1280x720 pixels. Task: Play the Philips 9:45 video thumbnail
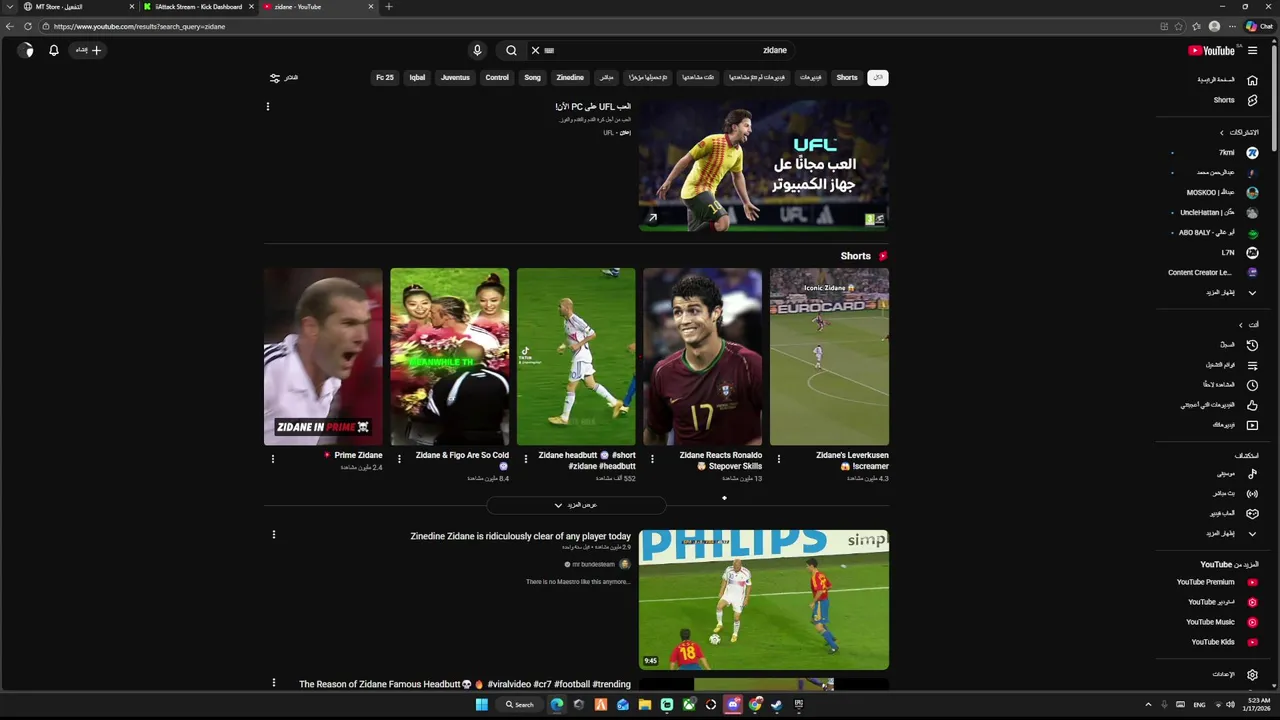pyautogui.click(x=764, y=600)
